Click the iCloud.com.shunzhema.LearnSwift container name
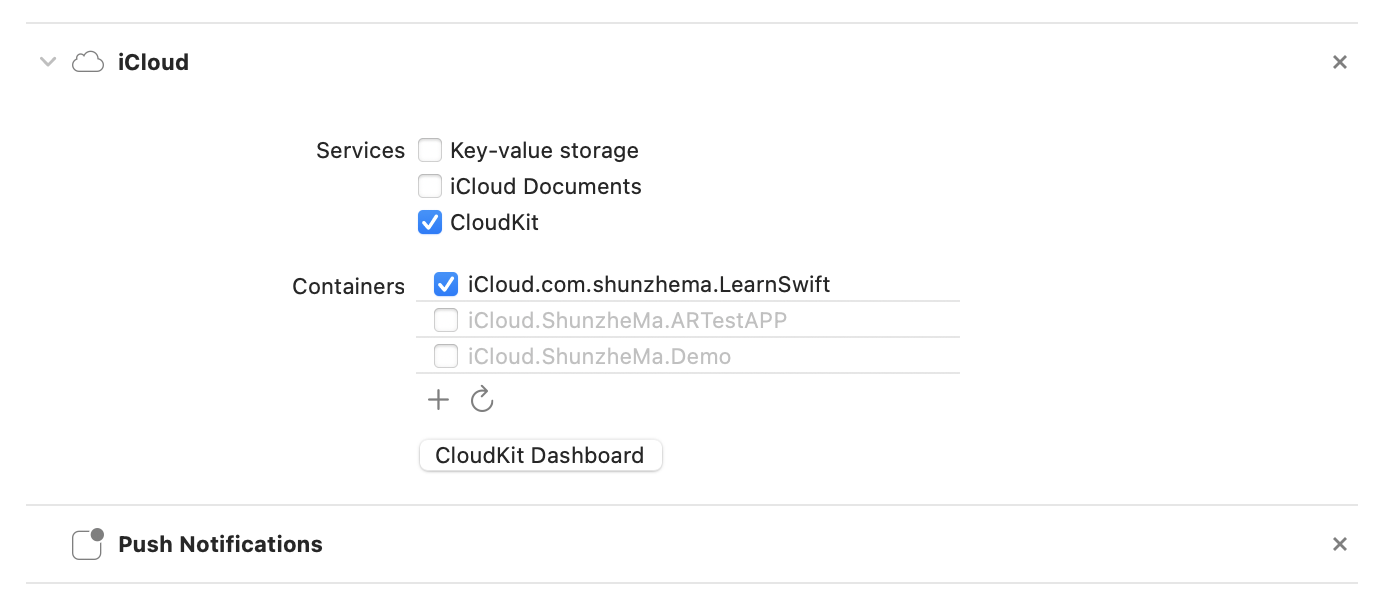Screen dimensions: 1386x608 (649, 284)
